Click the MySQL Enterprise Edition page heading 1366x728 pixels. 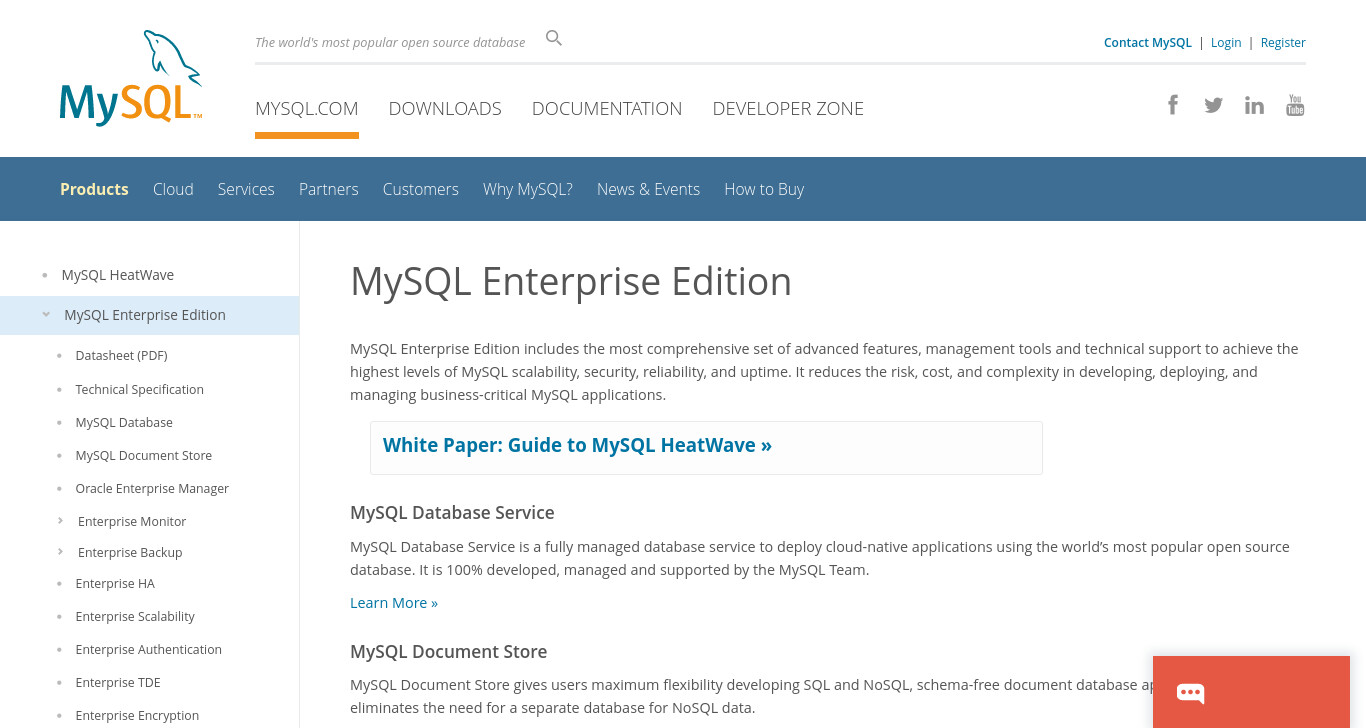click(x=571, y=282)
